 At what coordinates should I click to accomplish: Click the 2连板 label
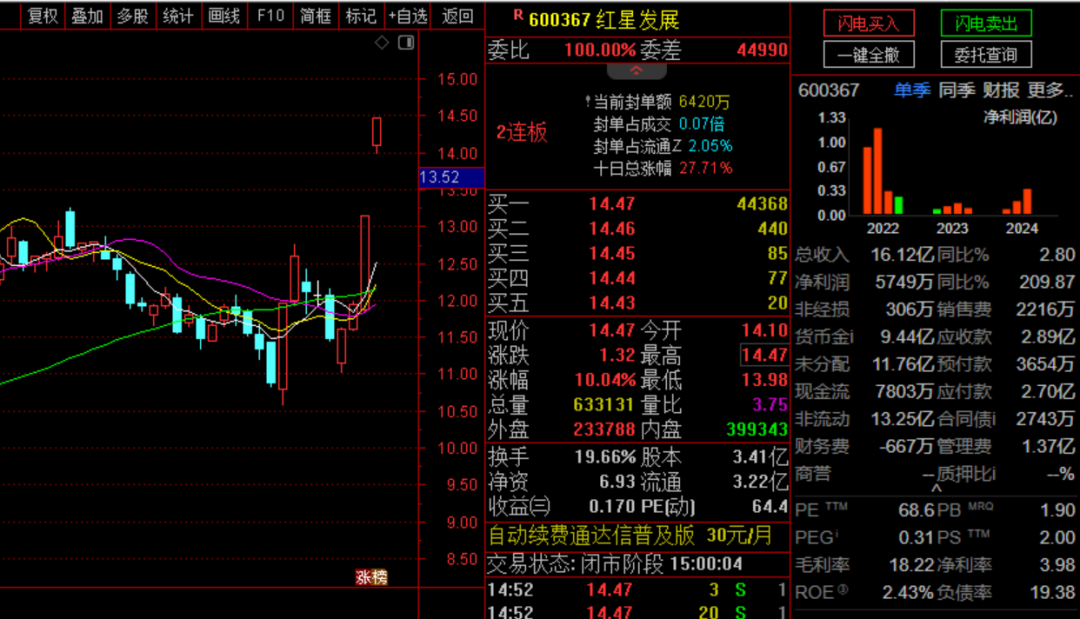pos(521,132)
